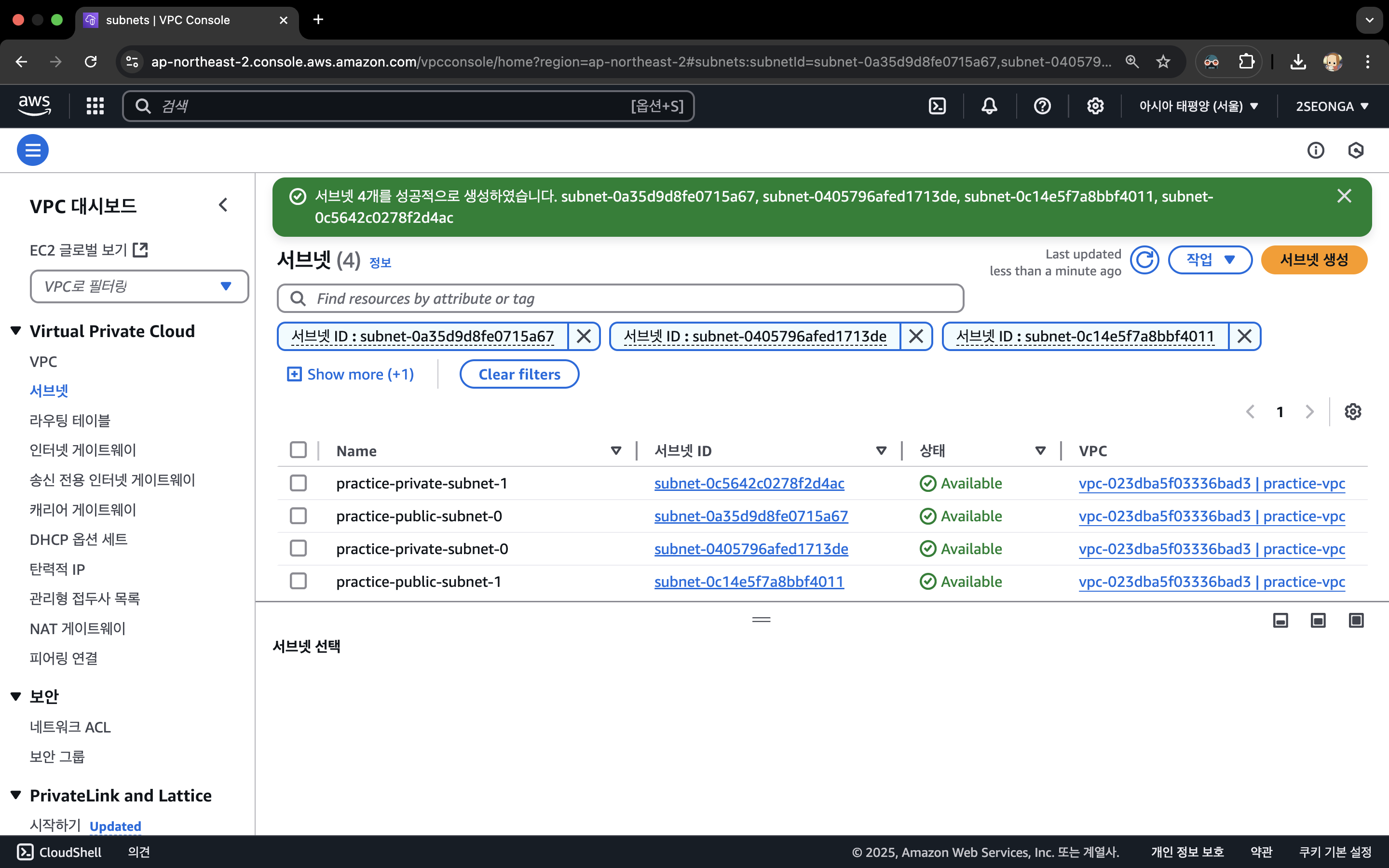This screenshot has width=1389, height=868.
Task: Open table preferences gear icon
Action: click(1352, 412)
